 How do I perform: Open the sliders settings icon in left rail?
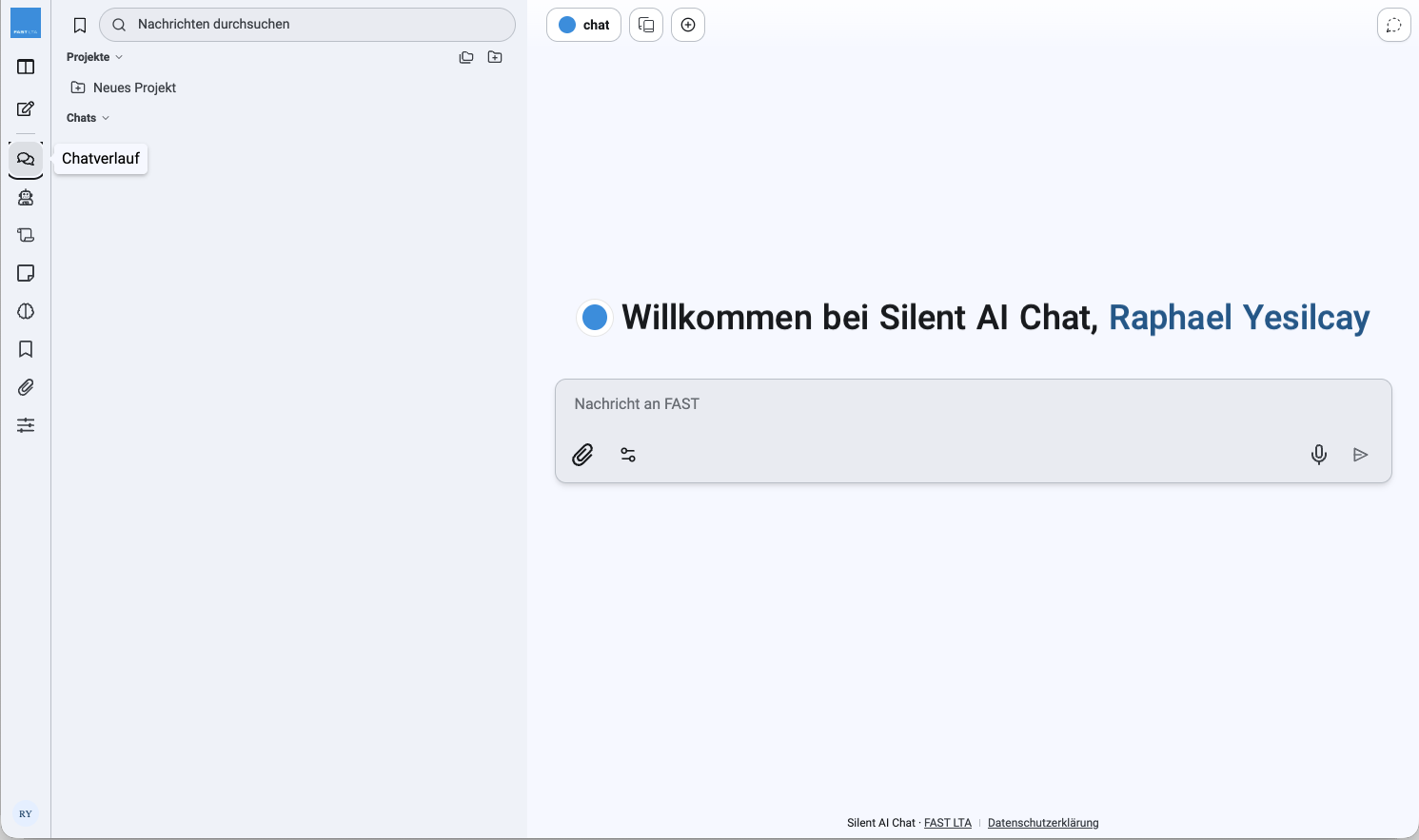click(x=26, y=425)
